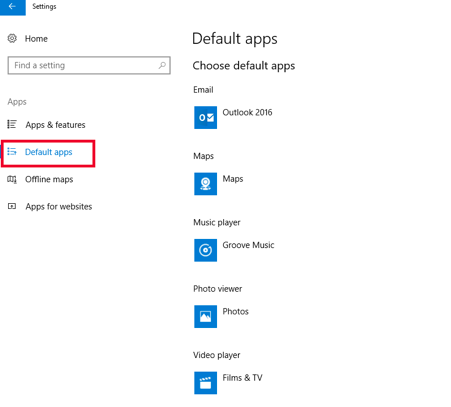Focus the Find a setting box
Image resolution: width=451 pixels, height=407 pixels.
point(89,65)
